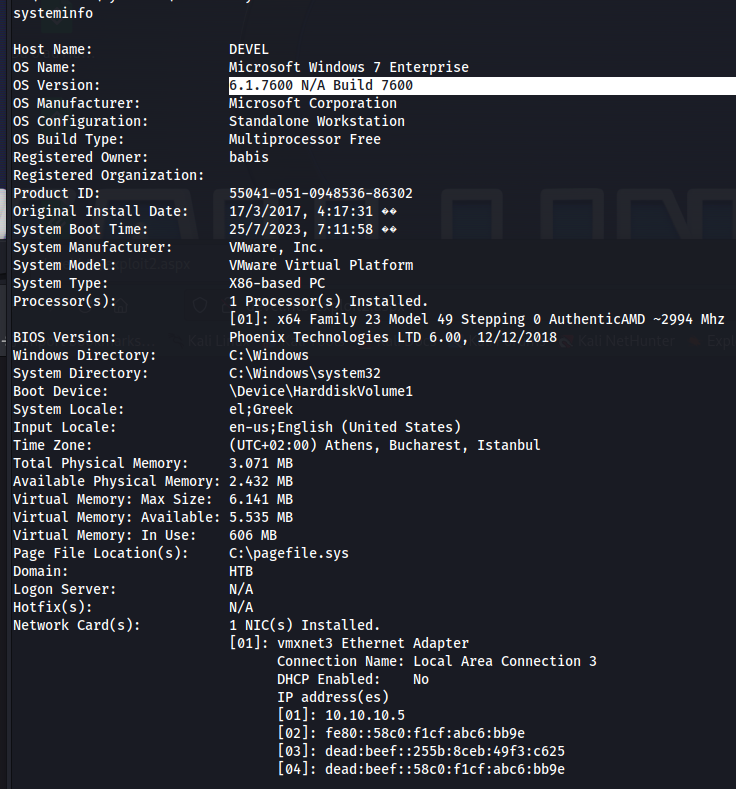Click the HTB domain value
This screenshot has width=736, height=789.
[241, 571]
